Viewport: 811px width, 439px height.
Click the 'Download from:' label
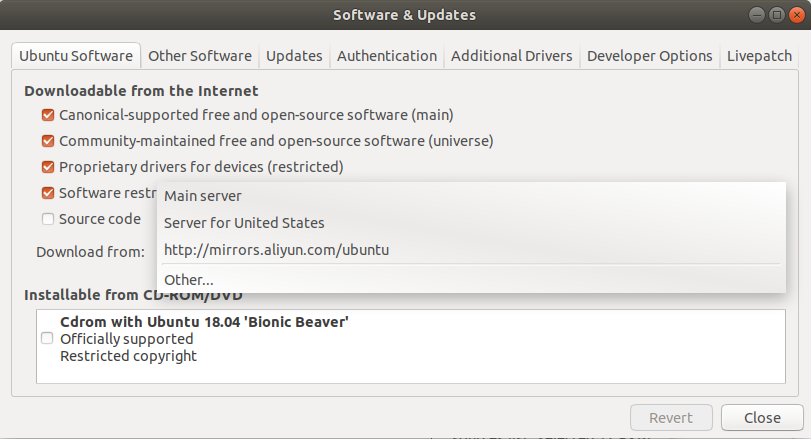(x=91, y=252)
